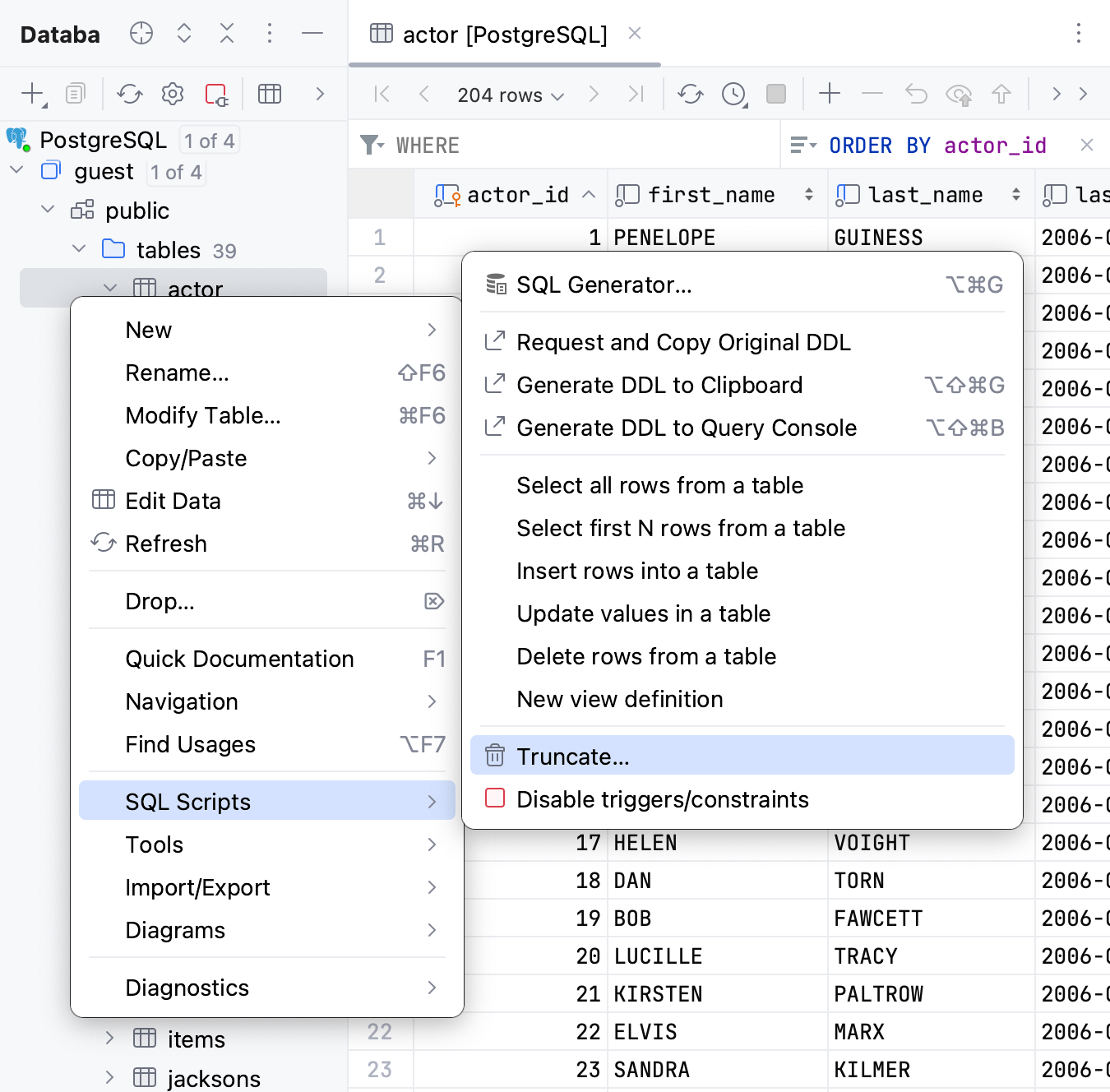This screenshot has height=1092, width=1110.
Task: Submit changes using the upload arrow icon
Action: point(1001,94)
